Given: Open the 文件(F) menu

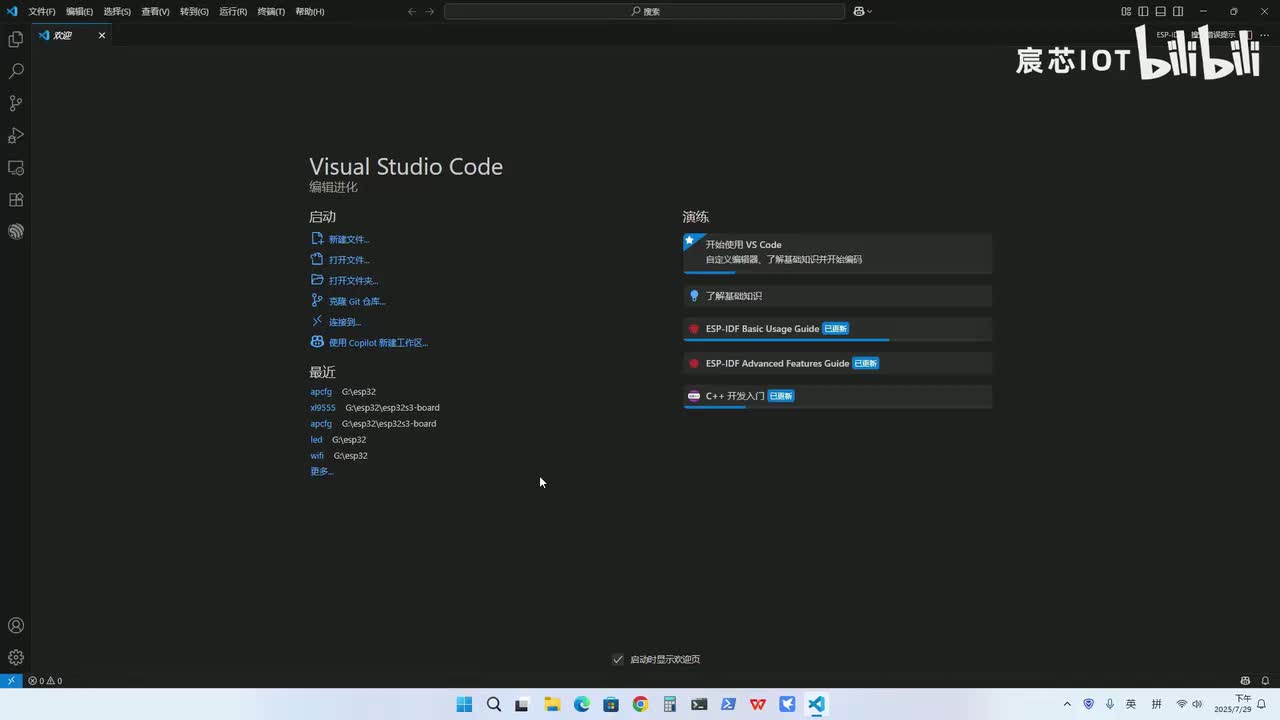Looking at the screenshot, I should click(42, 12).
